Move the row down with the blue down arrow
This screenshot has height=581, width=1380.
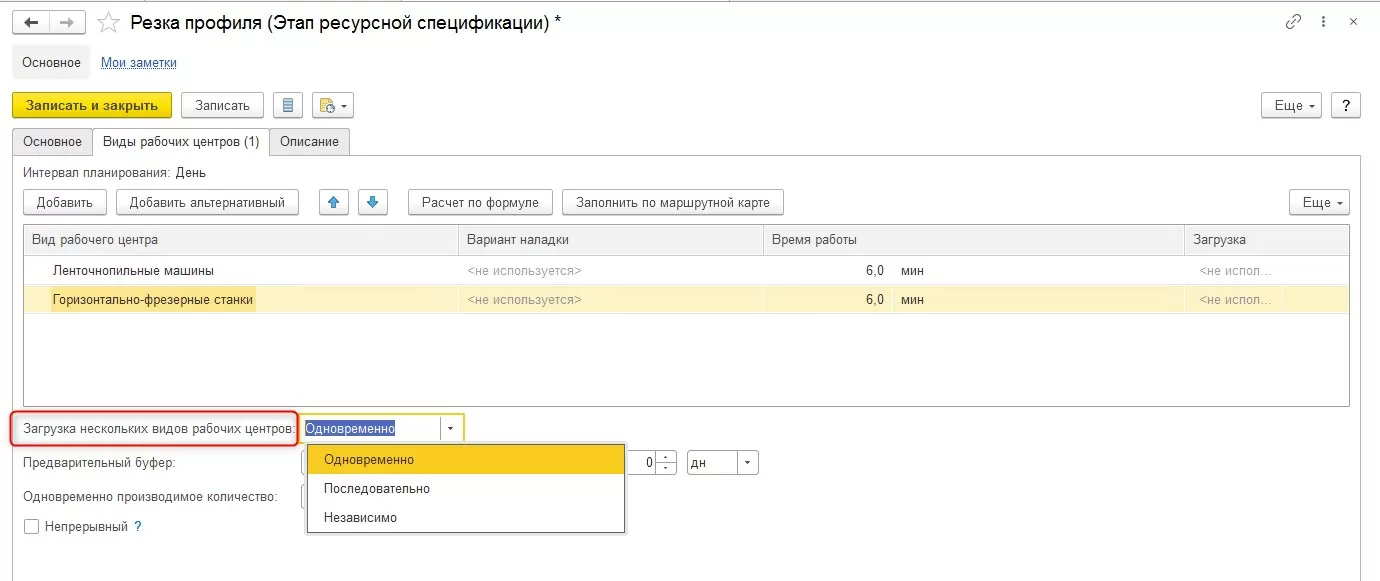[373, 202]
